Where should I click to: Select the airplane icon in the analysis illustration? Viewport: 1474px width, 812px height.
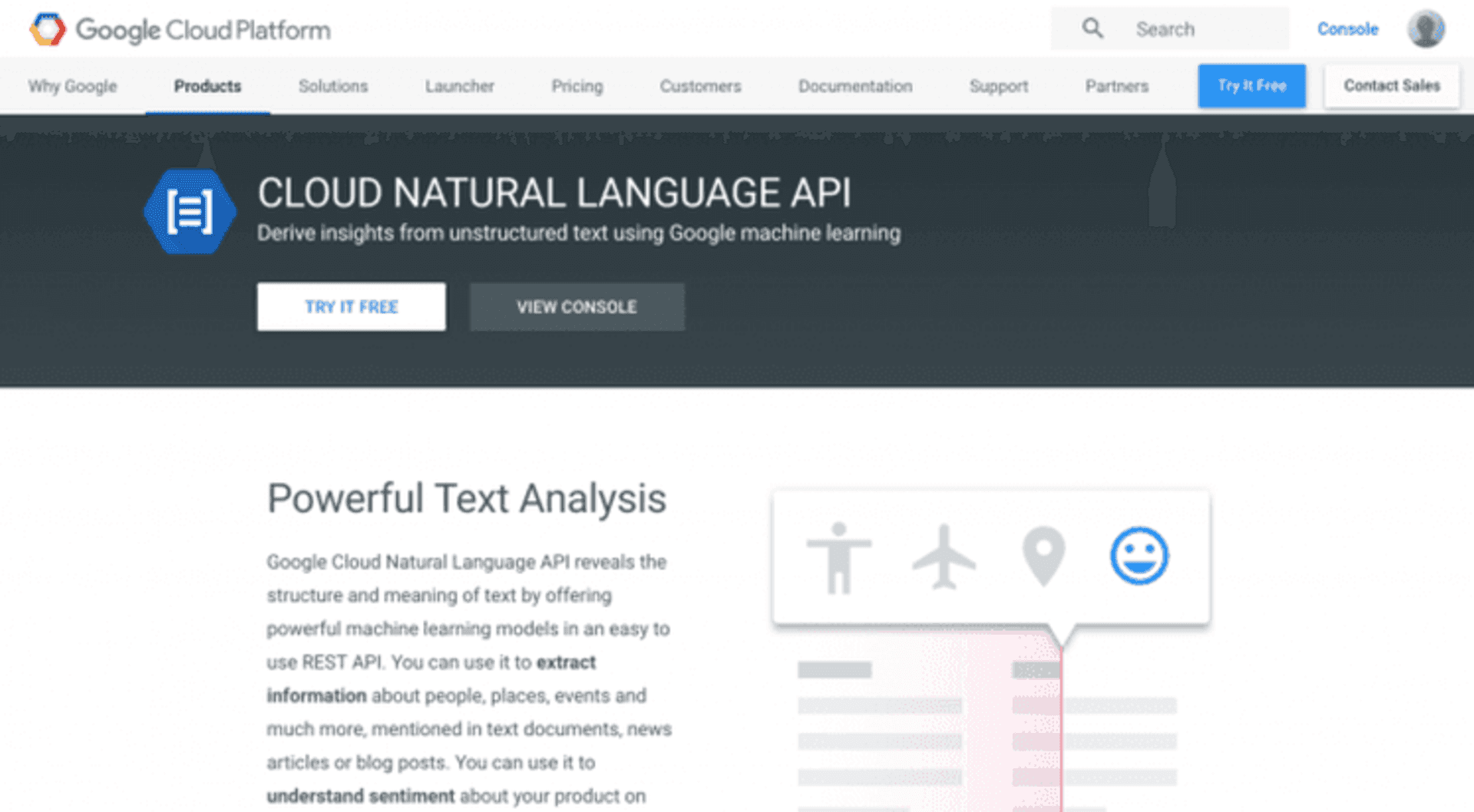(944, 556)
